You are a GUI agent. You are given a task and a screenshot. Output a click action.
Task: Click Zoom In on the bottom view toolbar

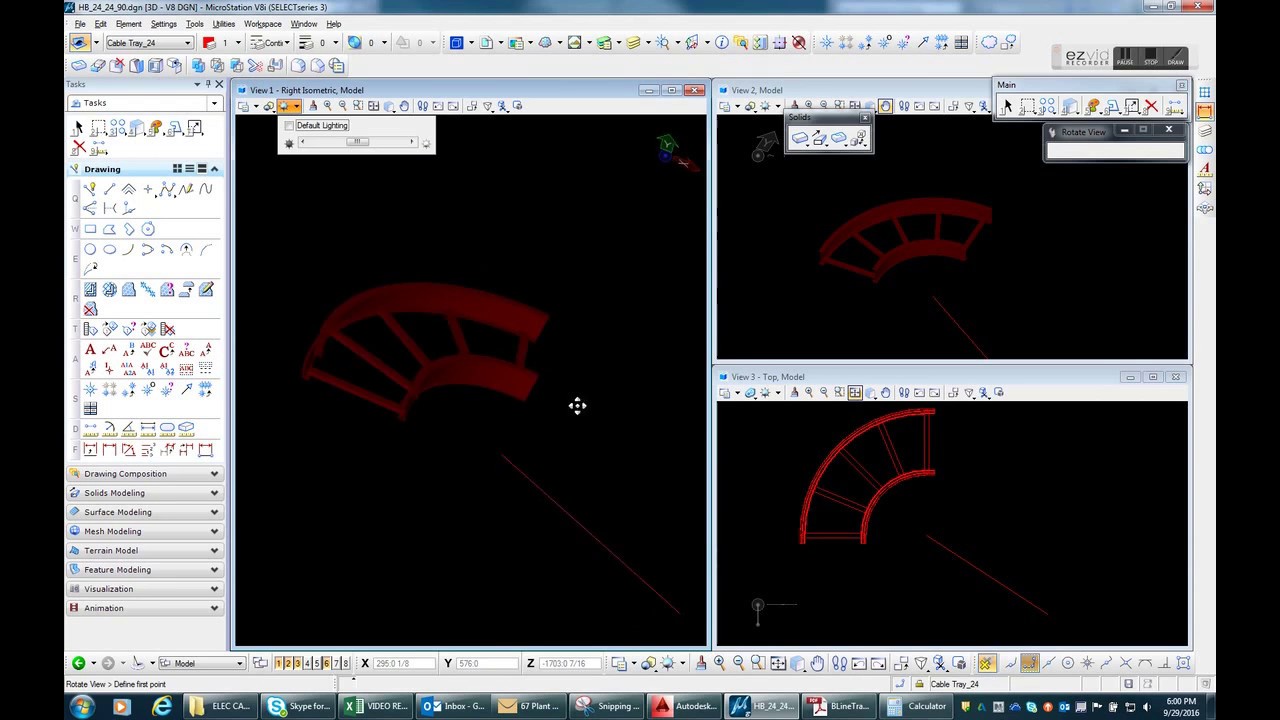pos(720,663)
